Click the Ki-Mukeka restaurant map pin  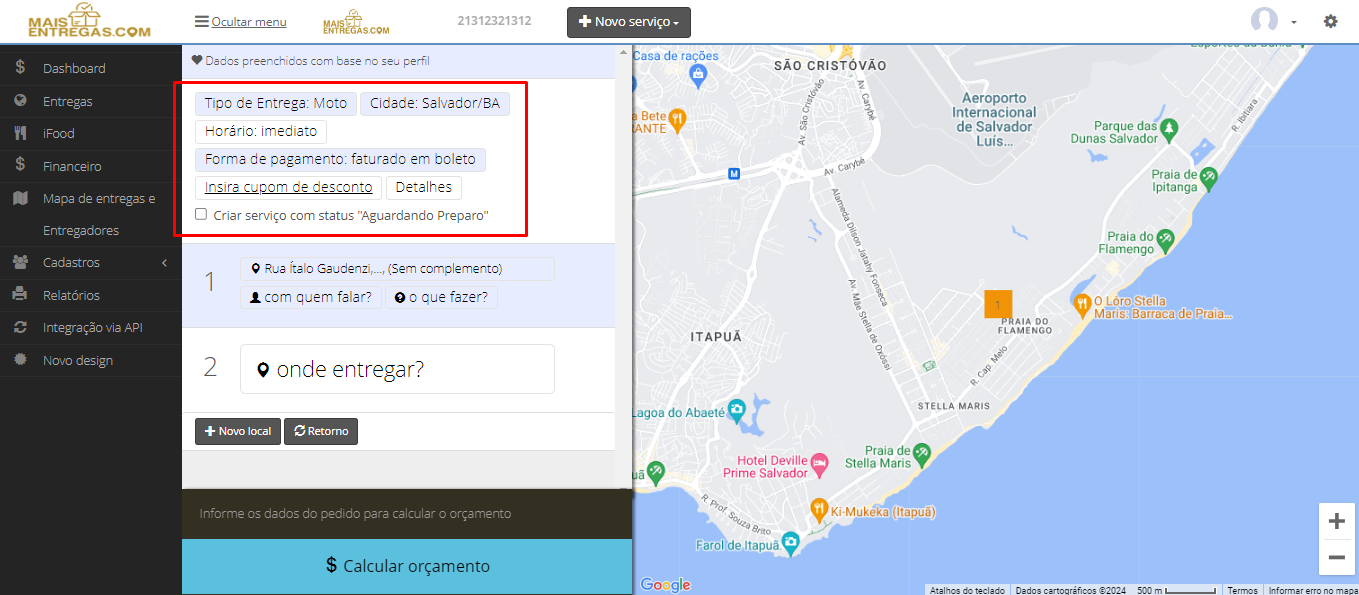(819, 509)
